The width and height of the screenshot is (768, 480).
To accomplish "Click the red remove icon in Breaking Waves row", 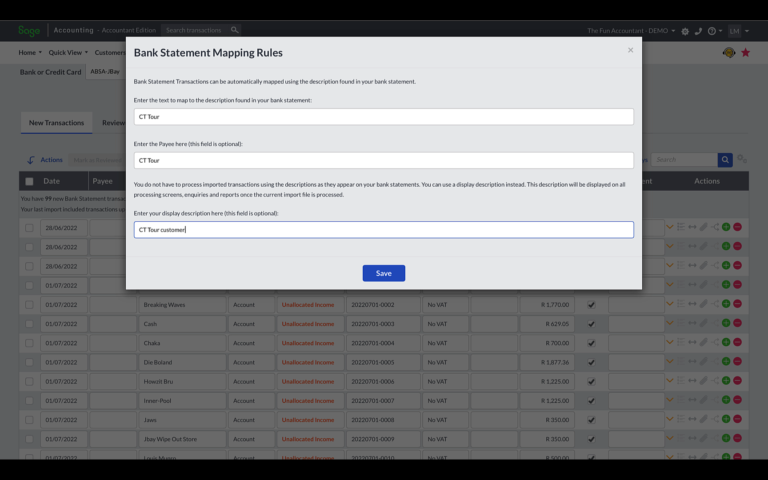I will click(x=737, y=304).
